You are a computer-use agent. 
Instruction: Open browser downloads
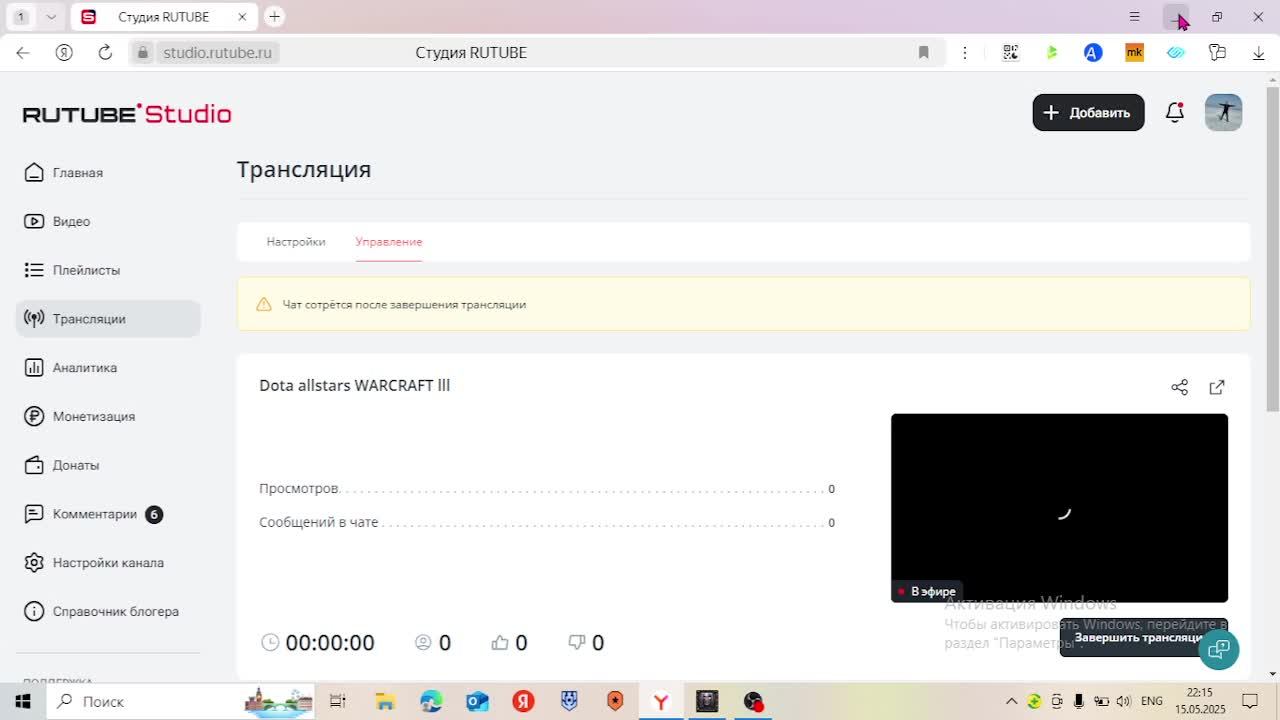[1259, 53]
